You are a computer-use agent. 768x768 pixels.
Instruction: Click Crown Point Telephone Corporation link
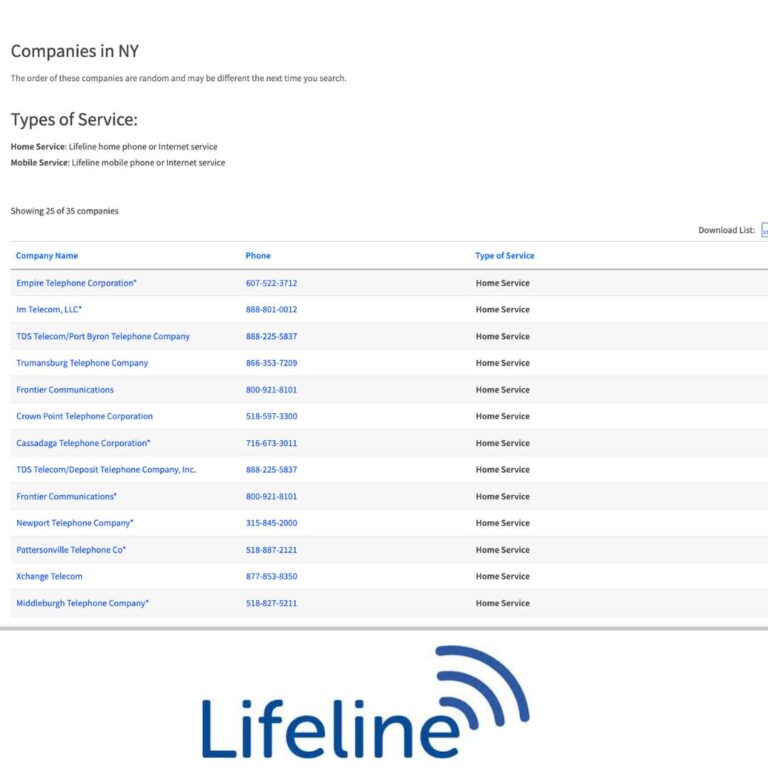click(x=84, y=416)
